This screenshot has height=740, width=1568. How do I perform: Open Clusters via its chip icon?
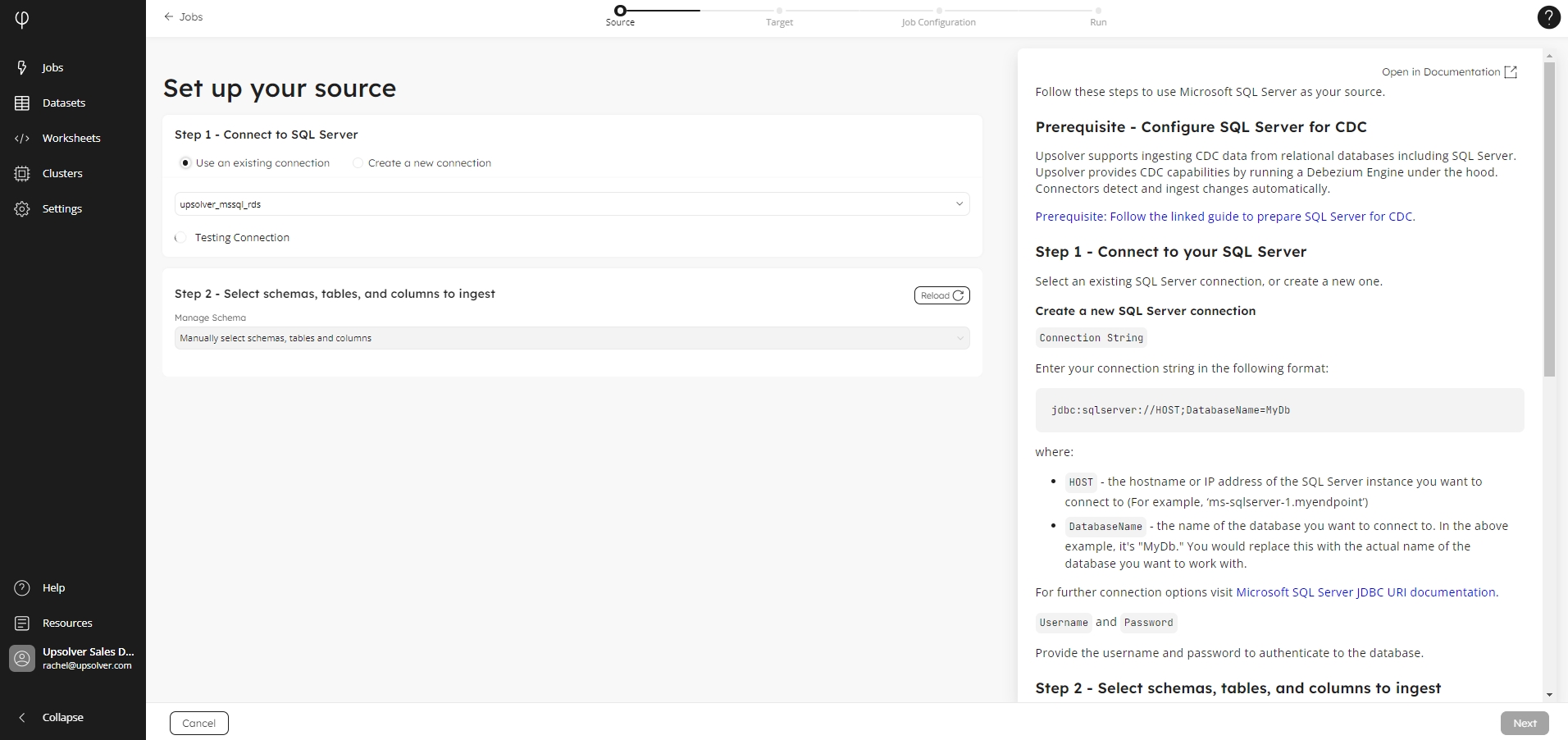(x=22, y=173)
